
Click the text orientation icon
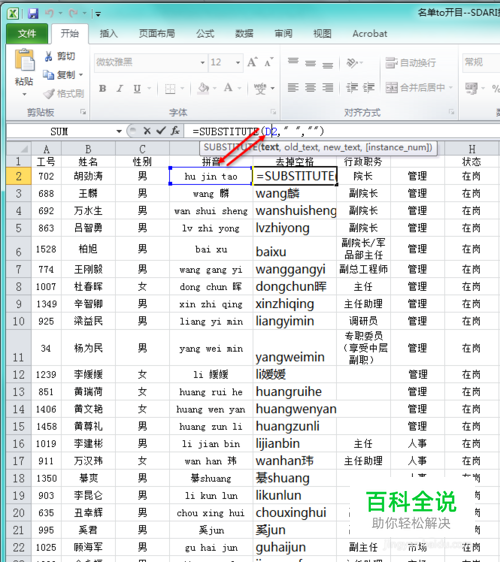(x=352, y=63)
